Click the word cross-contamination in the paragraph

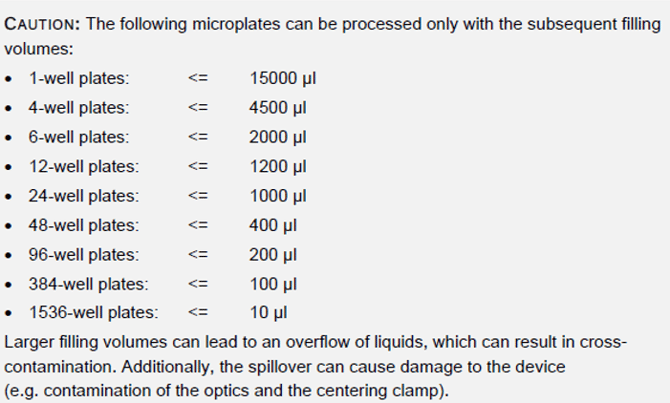coord(603,342)
